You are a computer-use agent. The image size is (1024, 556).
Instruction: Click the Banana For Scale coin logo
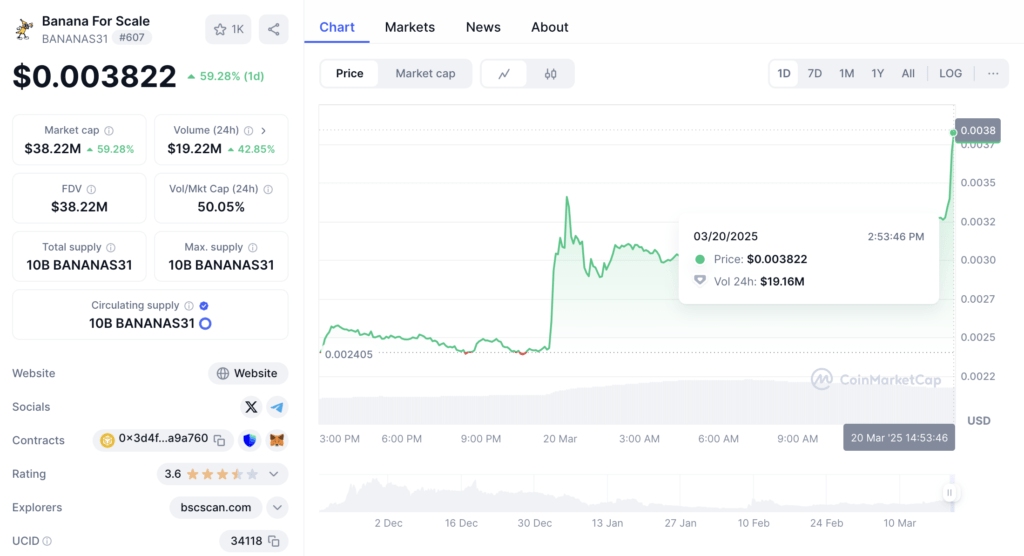[24, 29]
